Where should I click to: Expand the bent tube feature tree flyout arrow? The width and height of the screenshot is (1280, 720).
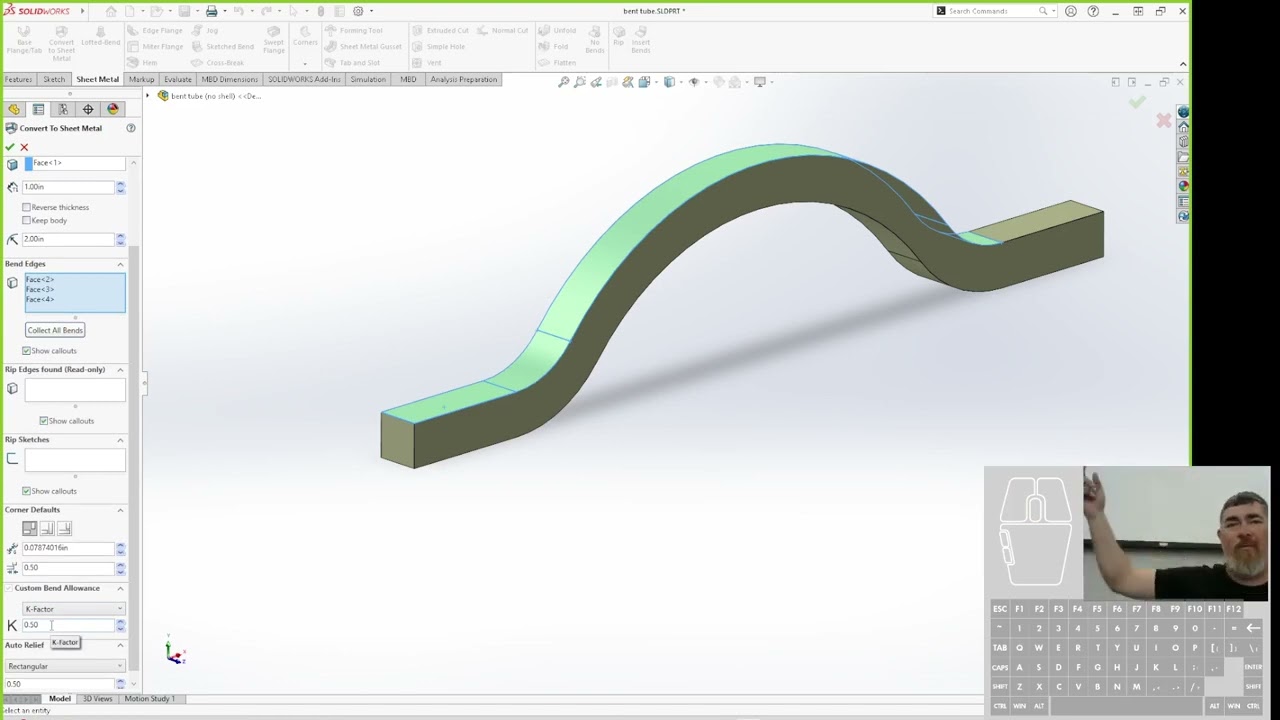click(148, 96)
